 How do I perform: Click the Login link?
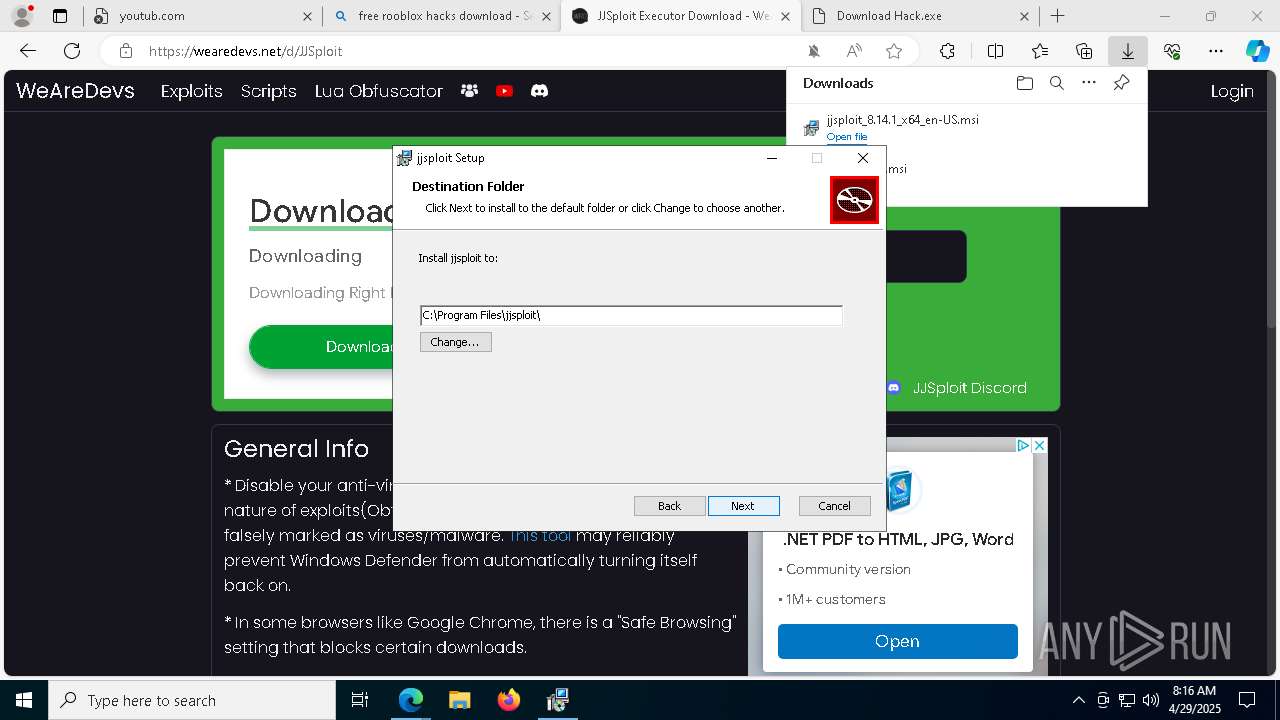pyautogui.click(x=1232, y=91)
